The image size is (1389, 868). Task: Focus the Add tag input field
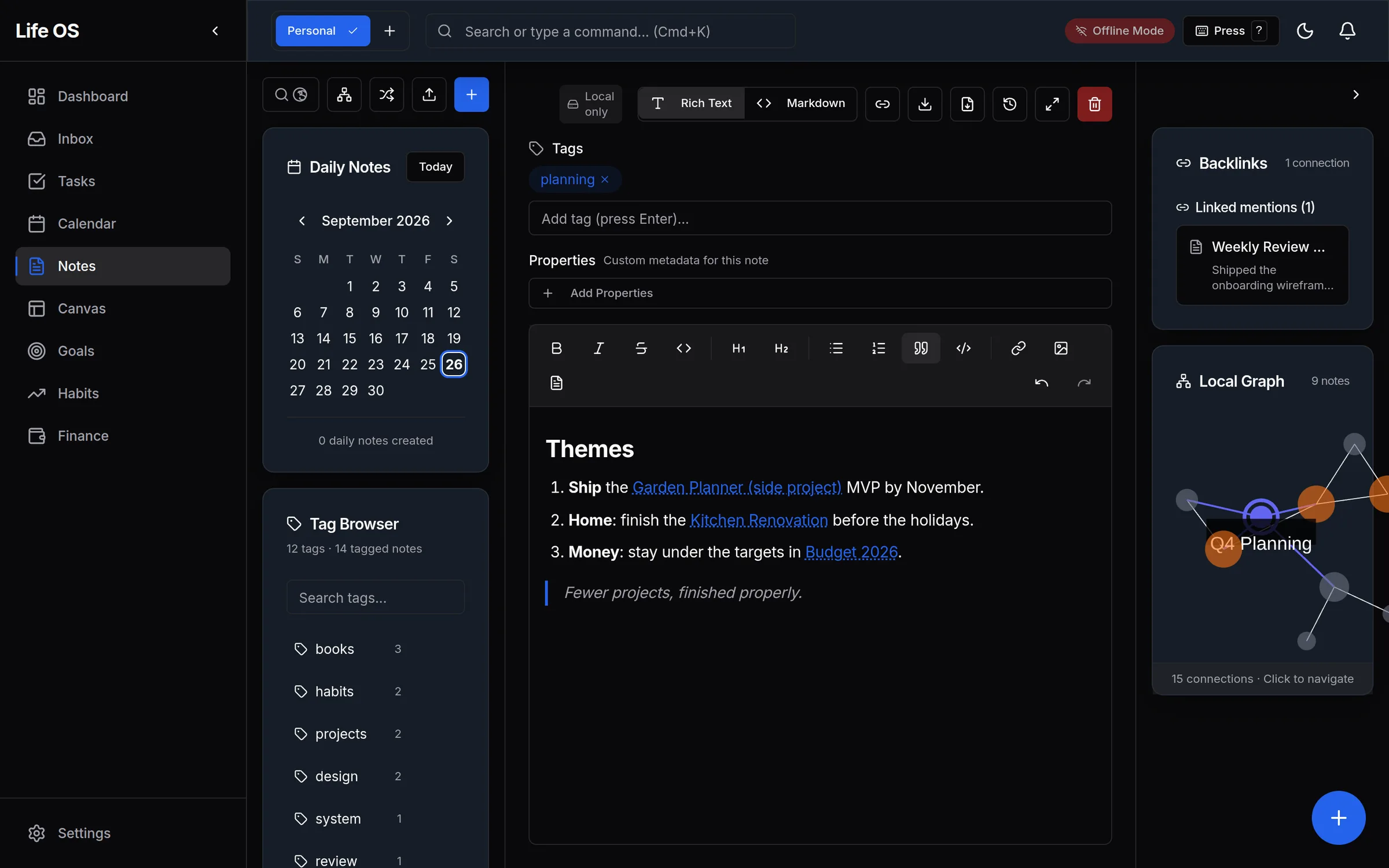pos(820,218)
